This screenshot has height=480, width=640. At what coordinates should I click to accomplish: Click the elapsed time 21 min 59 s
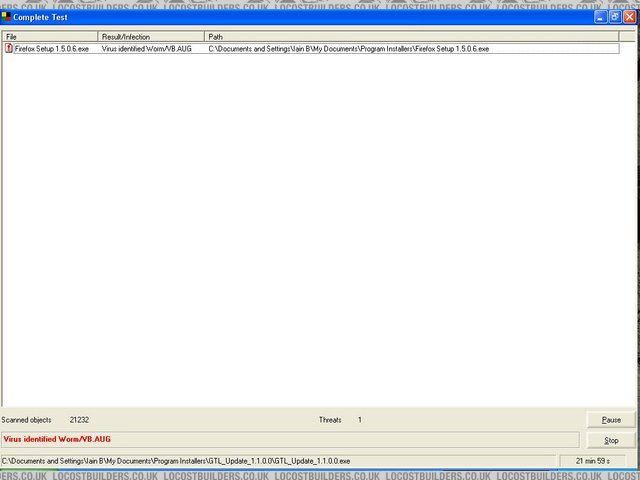[x=597, y=461]
